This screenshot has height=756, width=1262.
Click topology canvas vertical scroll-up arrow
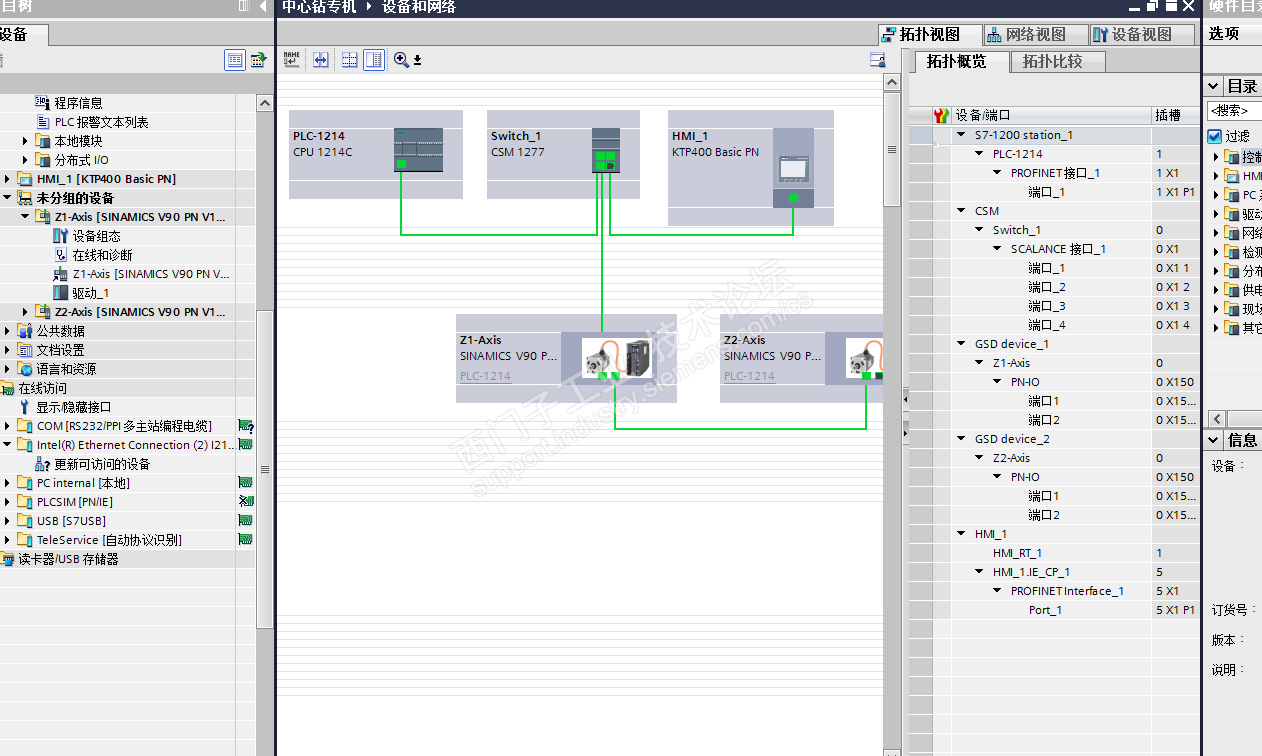click(x=892, y=83)
